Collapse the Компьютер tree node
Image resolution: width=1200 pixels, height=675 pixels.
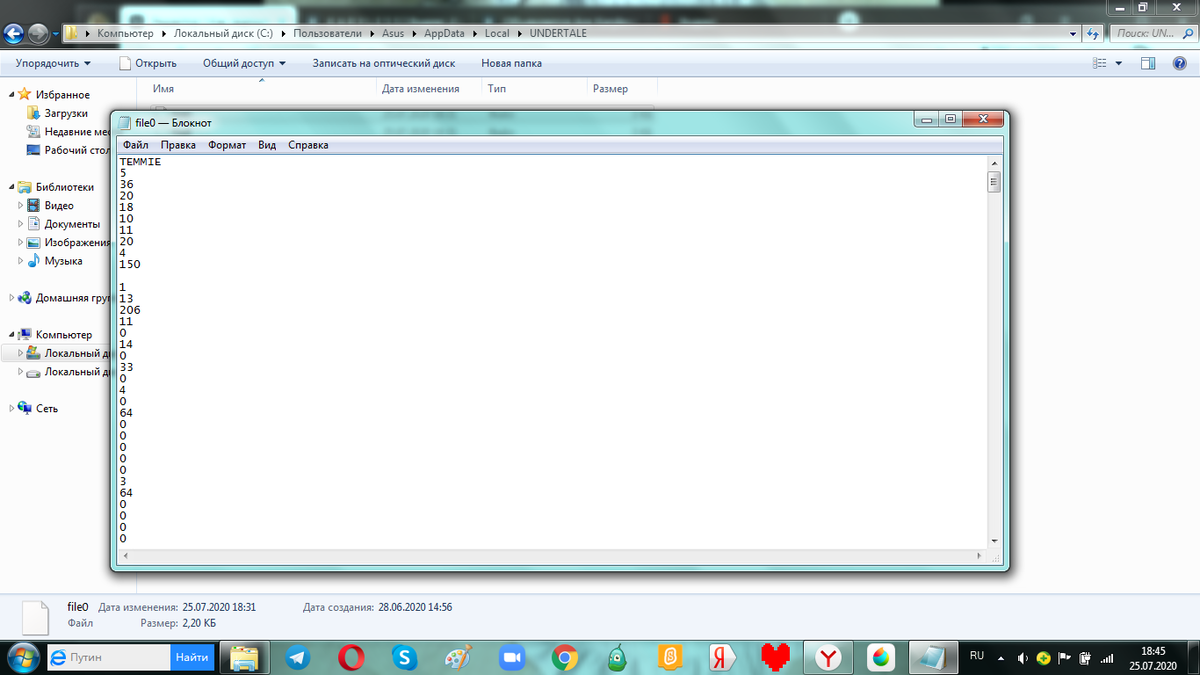pyautogui.click(x=12, y=335)
